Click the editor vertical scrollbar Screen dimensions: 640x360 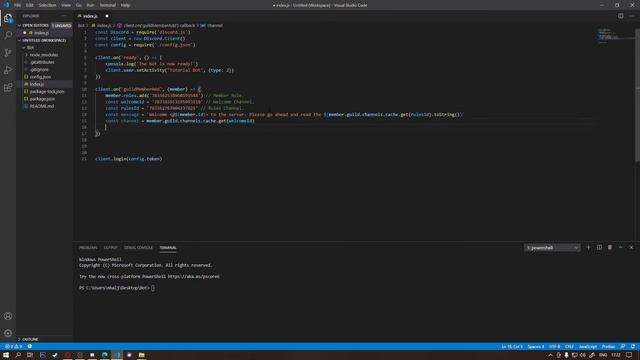pyautogui.click(x=638, y=96)
